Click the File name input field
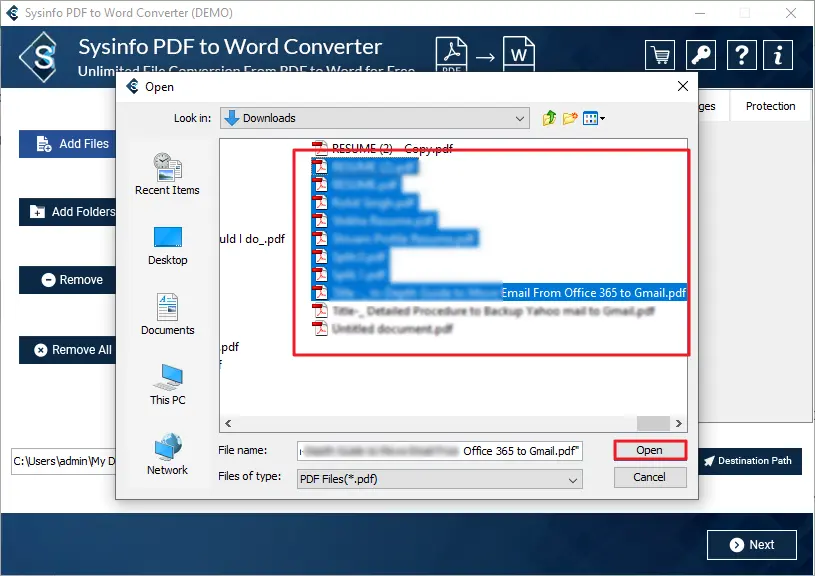The width and height of the screenshot is (815, 576). 440,451
